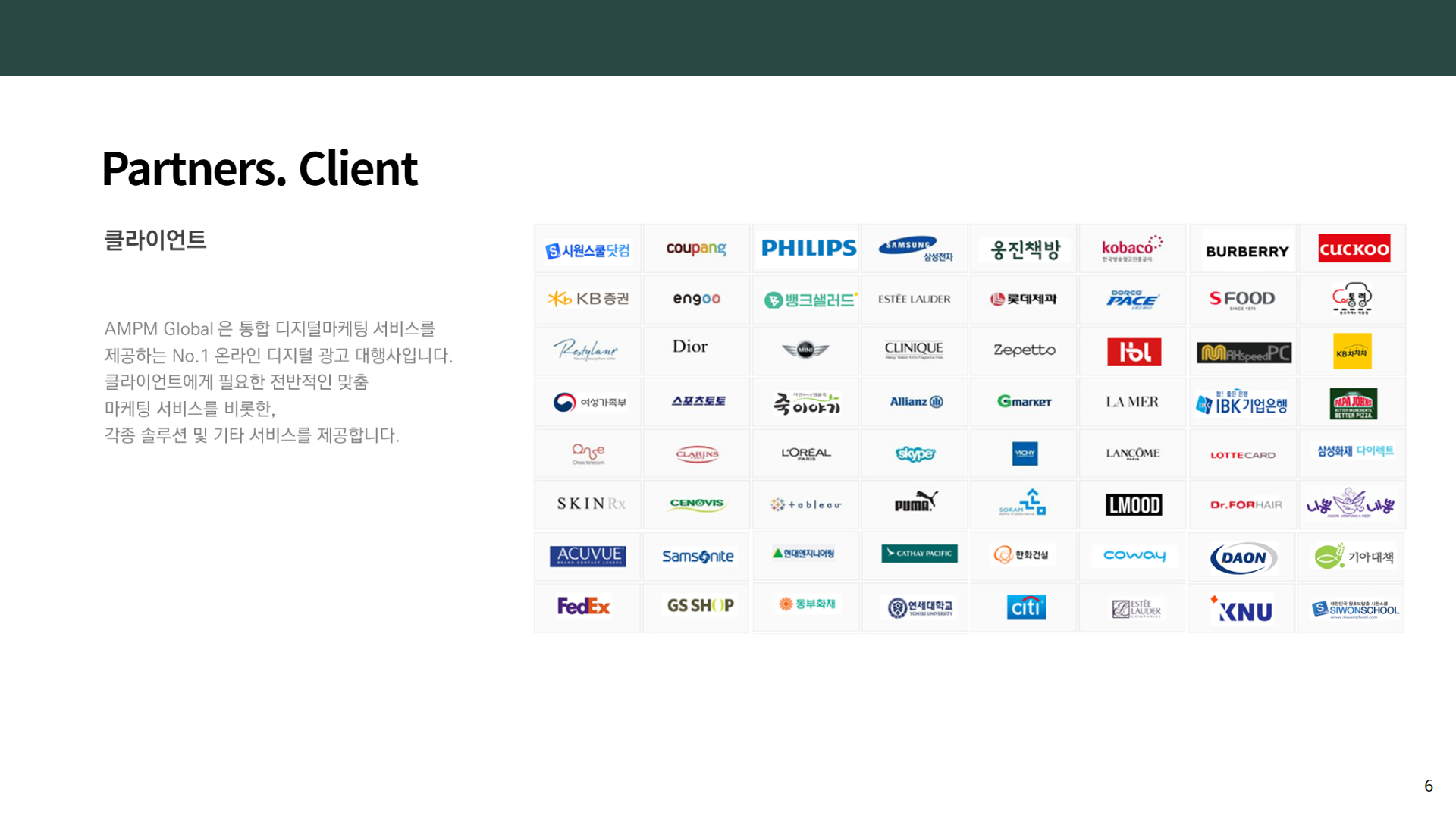This screenshot has height=819, width=1456.
Task: Click the tableau logo
Action: coord(806,504)
